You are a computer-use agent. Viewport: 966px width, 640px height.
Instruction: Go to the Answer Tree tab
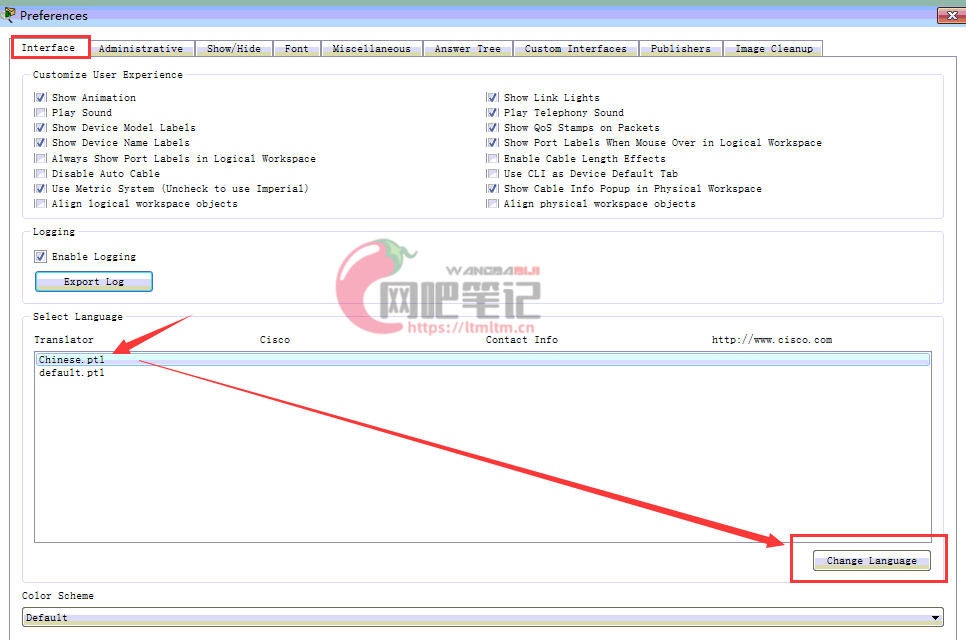(468, 49)
